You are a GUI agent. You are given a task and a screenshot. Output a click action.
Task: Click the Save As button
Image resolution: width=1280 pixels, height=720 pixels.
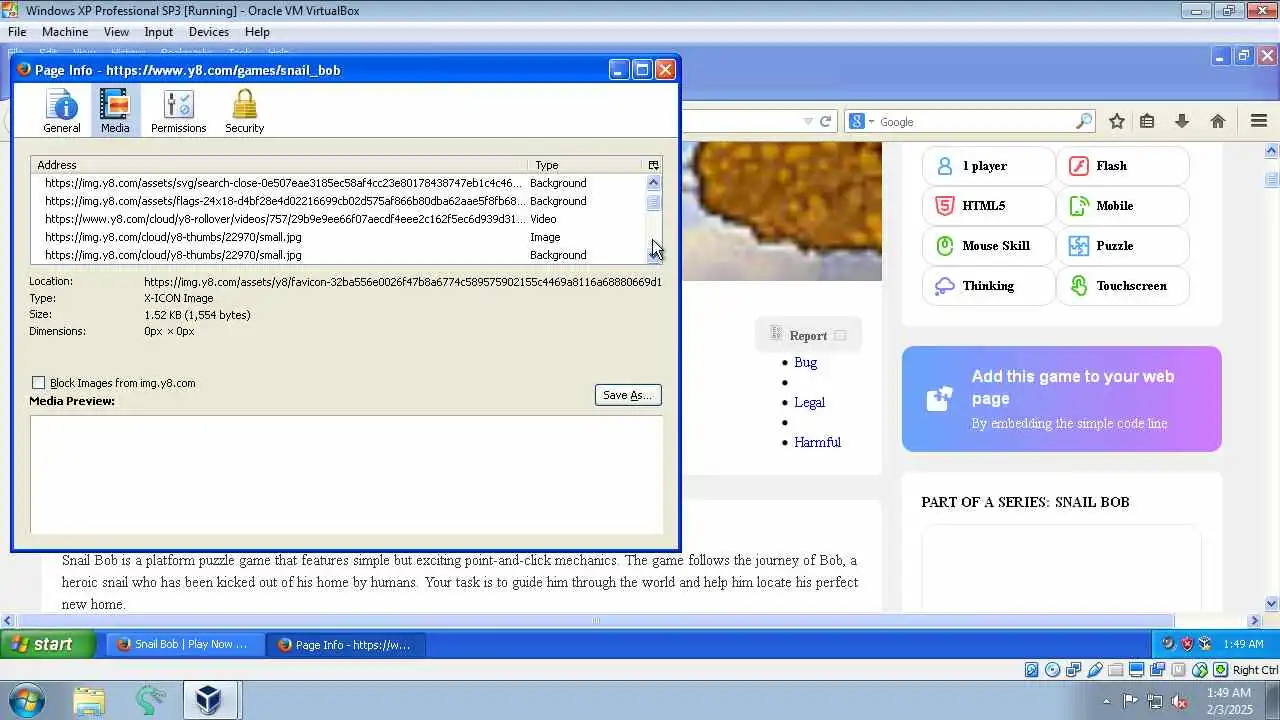pyautogui.click(x=628, y=395)
